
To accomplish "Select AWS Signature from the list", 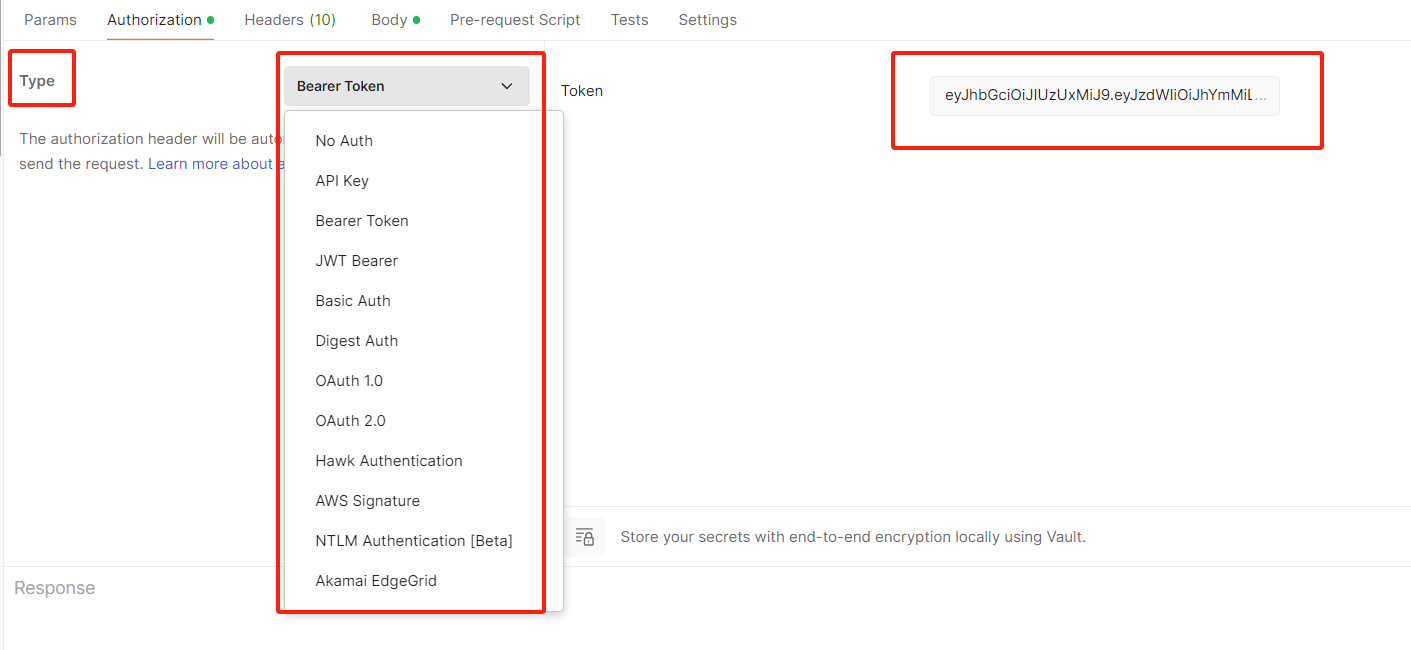I will pos(367,501).
